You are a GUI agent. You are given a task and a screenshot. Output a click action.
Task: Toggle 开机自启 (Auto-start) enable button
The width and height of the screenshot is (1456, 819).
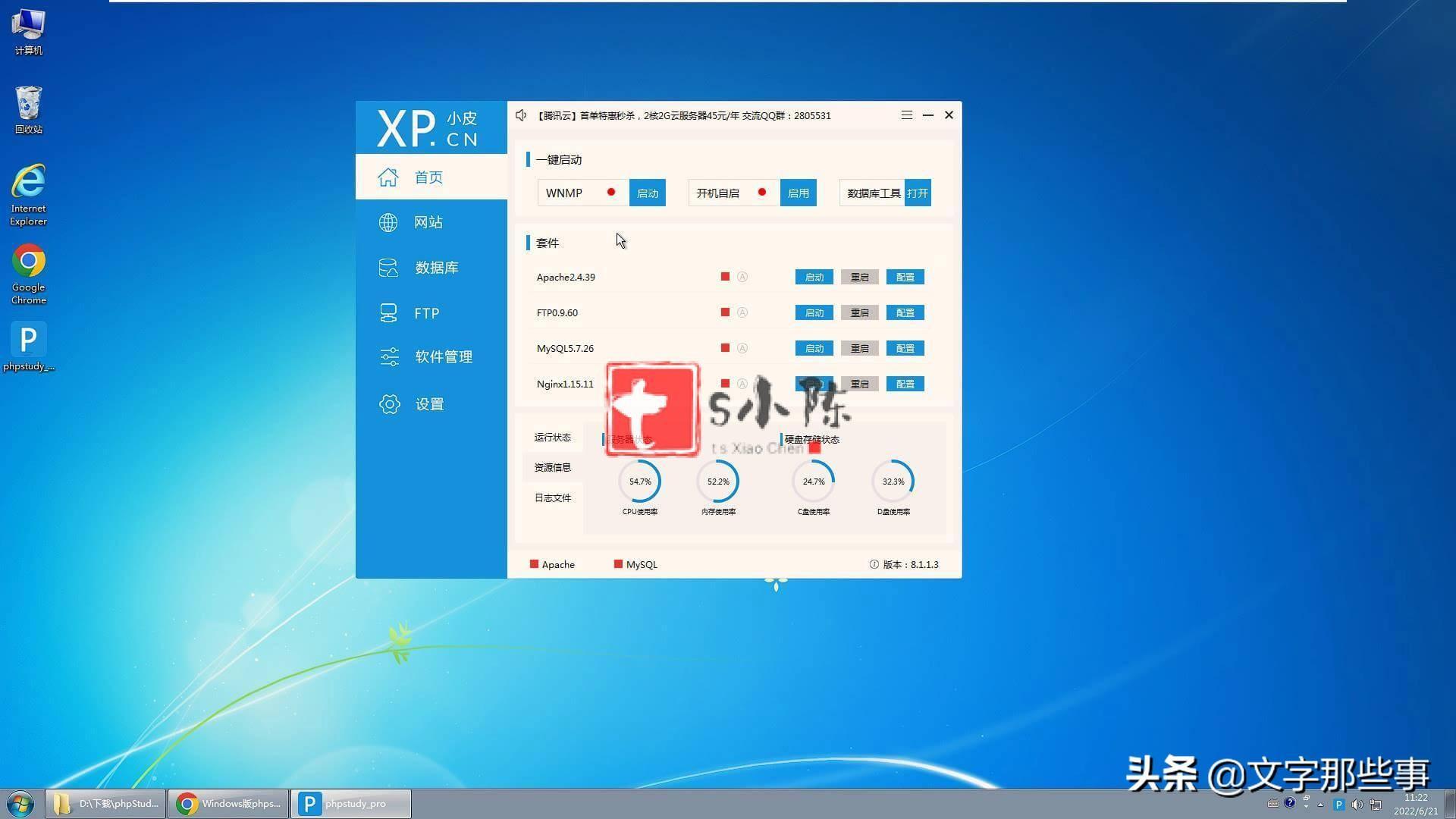click(797, 192)
